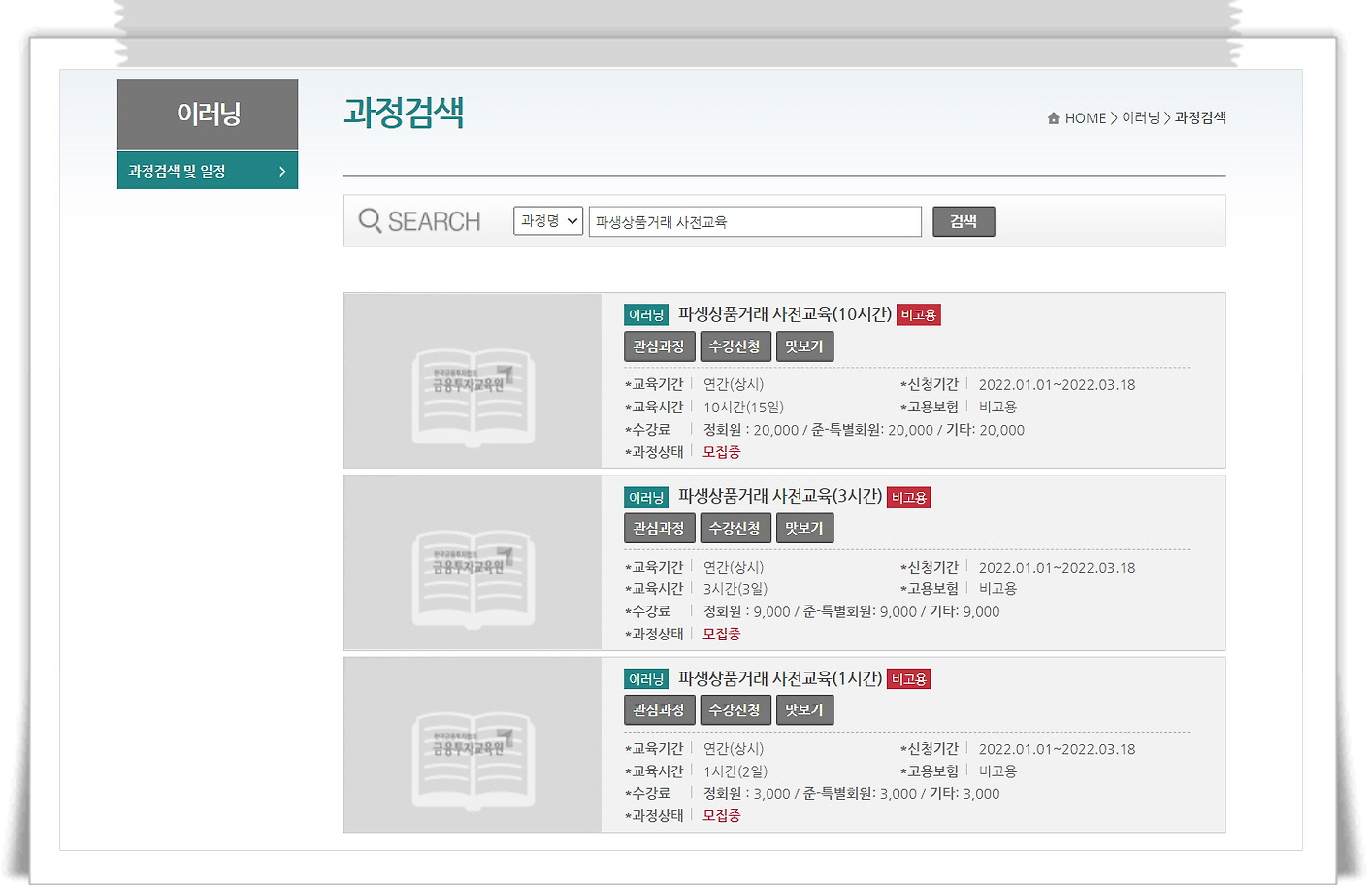
Task: Open the 과정검색 및 일정 sidebar menu
Action: click(208, 171)
